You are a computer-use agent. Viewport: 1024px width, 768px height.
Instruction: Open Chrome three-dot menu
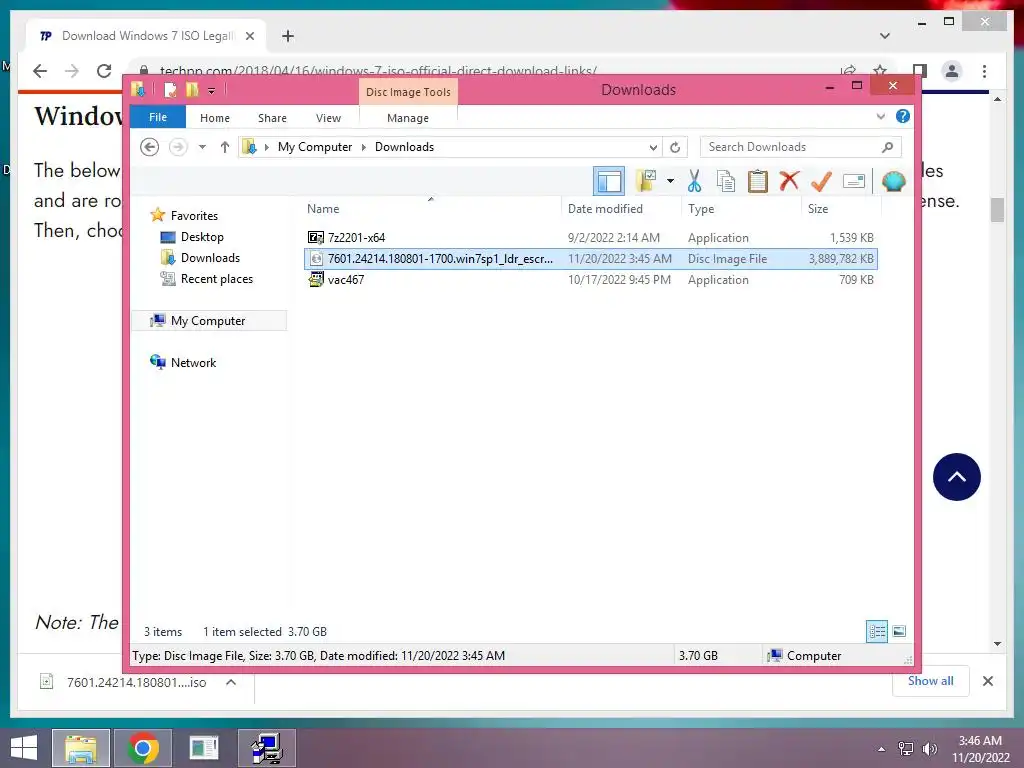[984, 71]
